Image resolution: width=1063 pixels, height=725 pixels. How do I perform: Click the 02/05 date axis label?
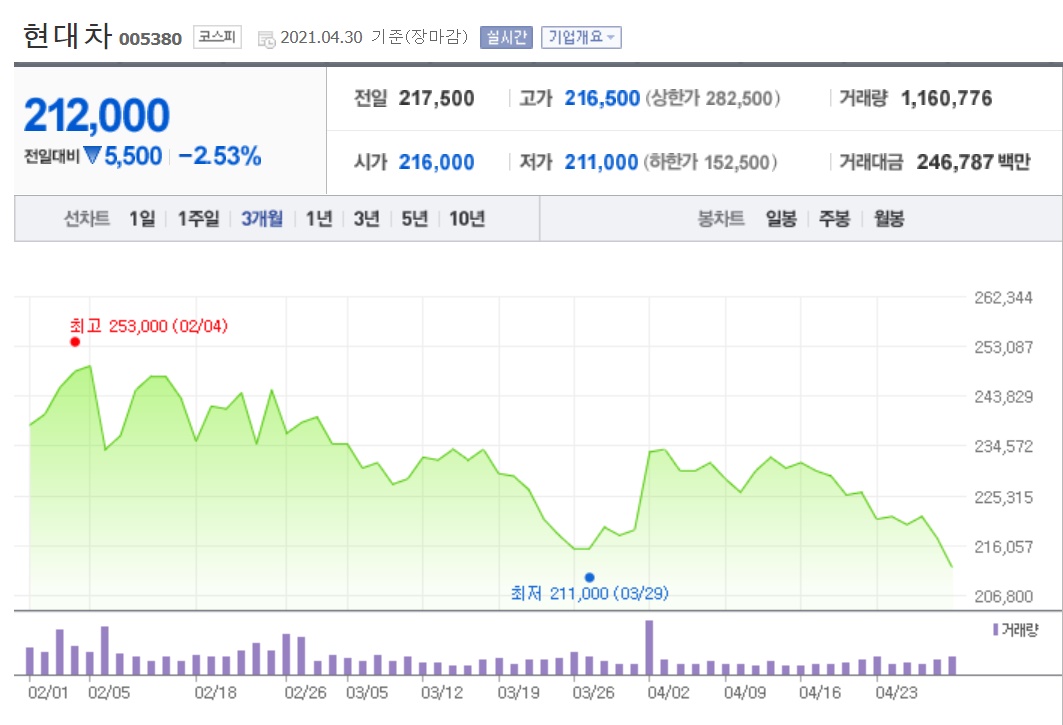108,692
